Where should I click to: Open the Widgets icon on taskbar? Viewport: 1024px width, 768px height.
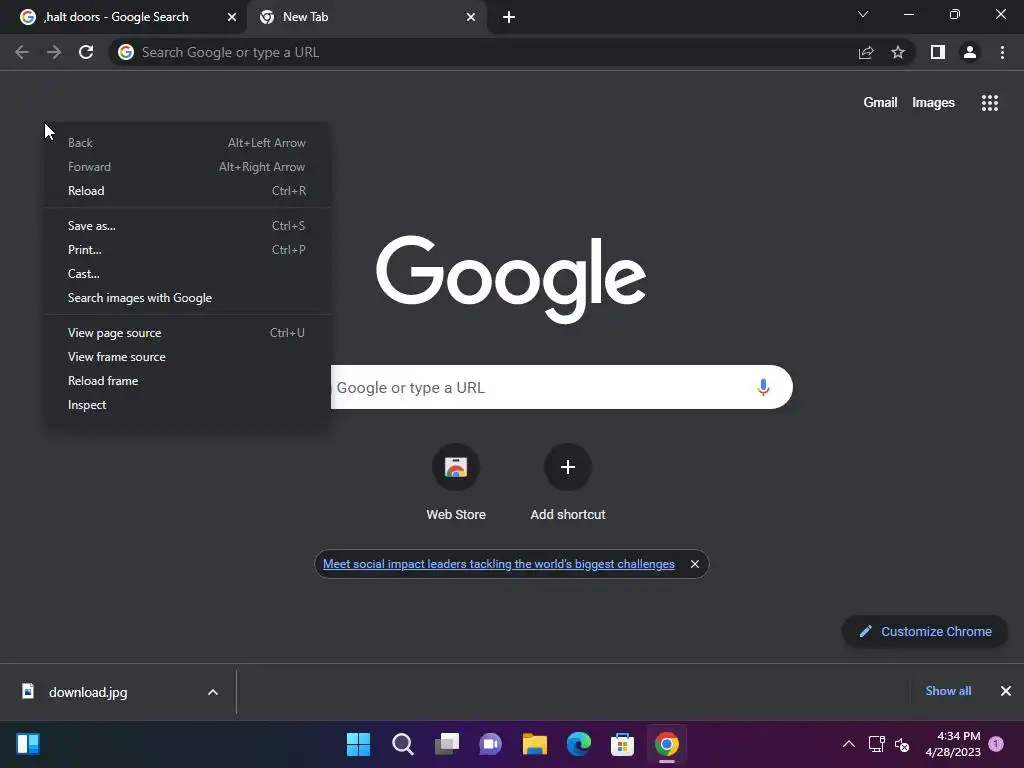(x=28, y=744)
